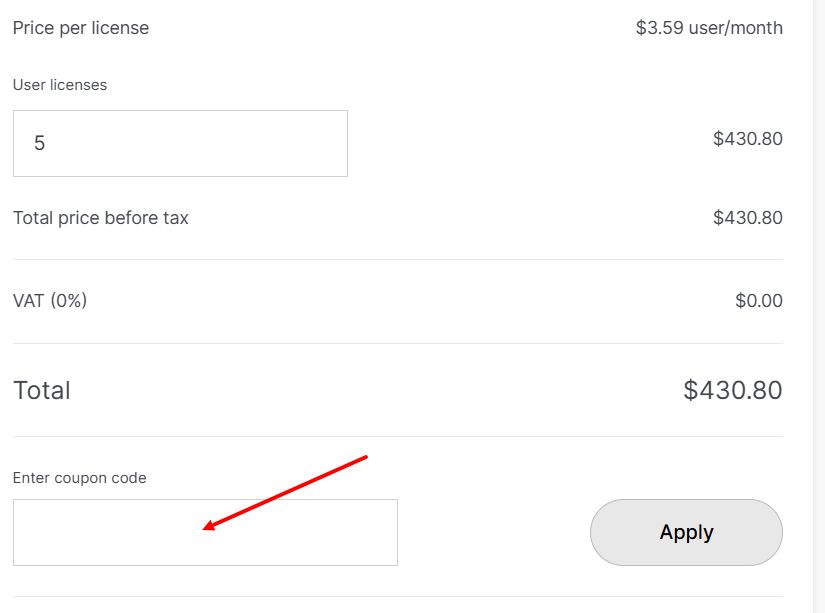Click the $3.59 user/month price text
This screenshot has width=825, height=613.
(708, 27)
